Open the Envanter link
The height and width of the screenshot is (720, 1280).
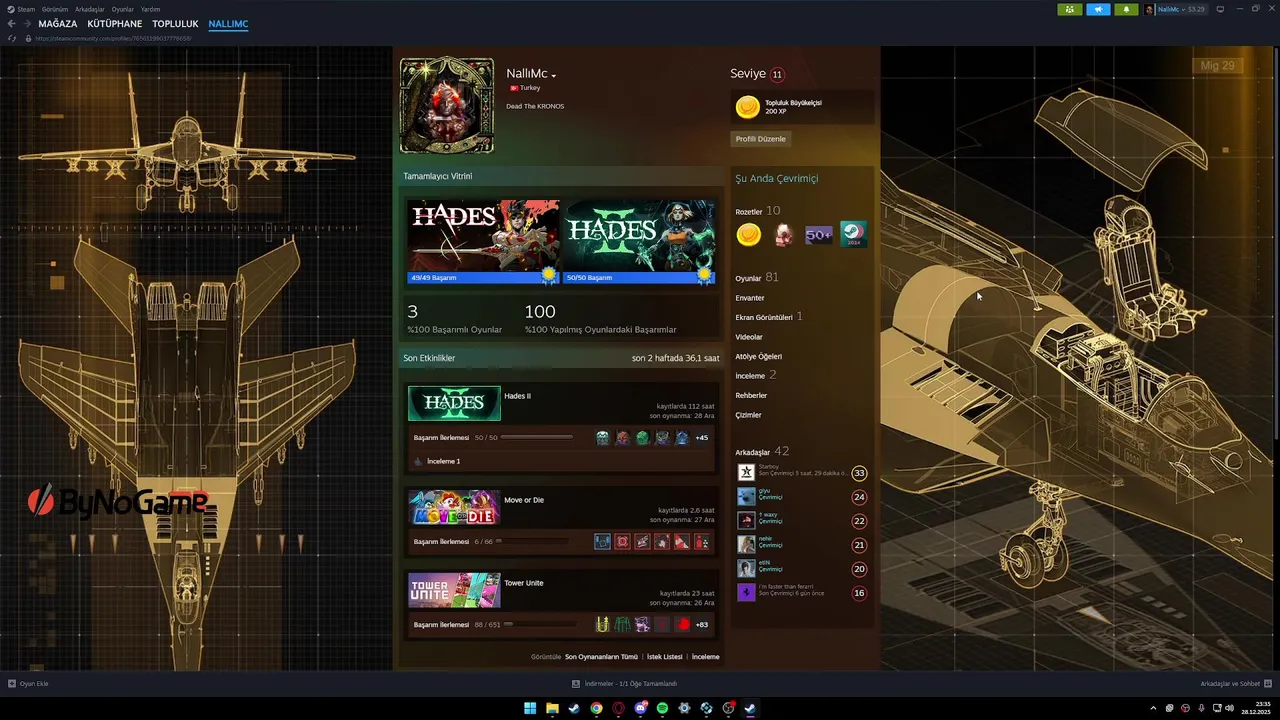point(750,298)
